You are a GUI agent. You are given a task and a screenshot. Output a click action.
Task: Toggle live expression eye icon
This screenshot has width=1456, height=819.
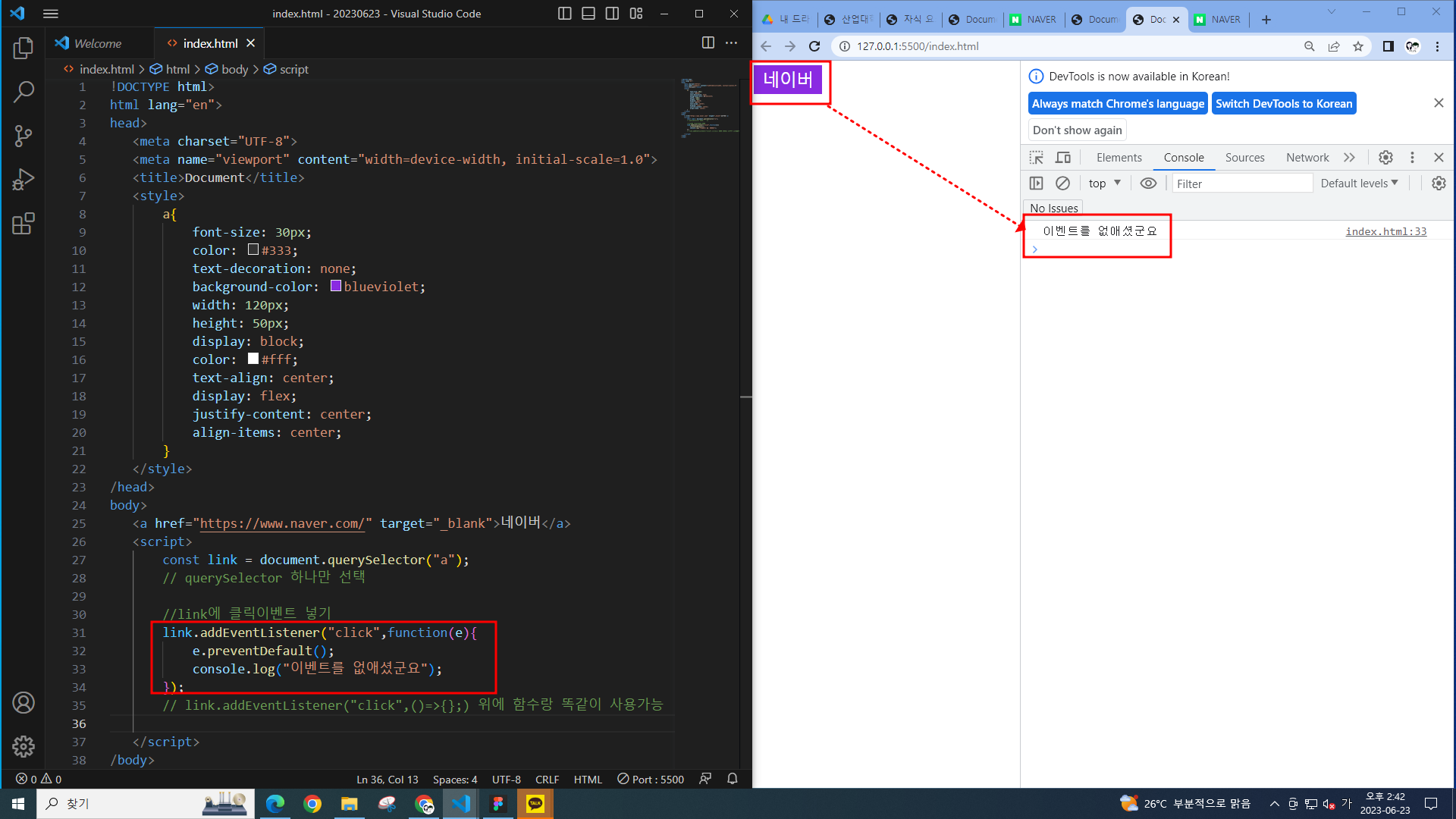(1148, 184)
